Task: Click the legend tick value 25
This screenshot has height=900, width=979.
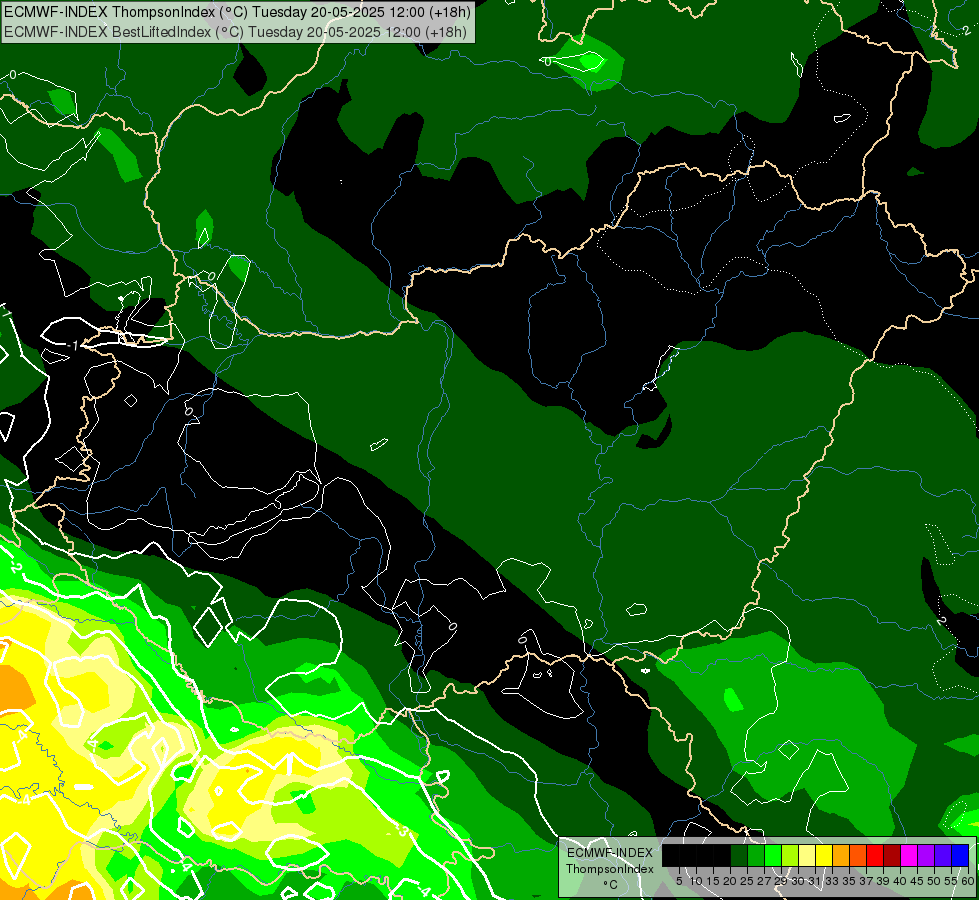Action: (747, 881)
